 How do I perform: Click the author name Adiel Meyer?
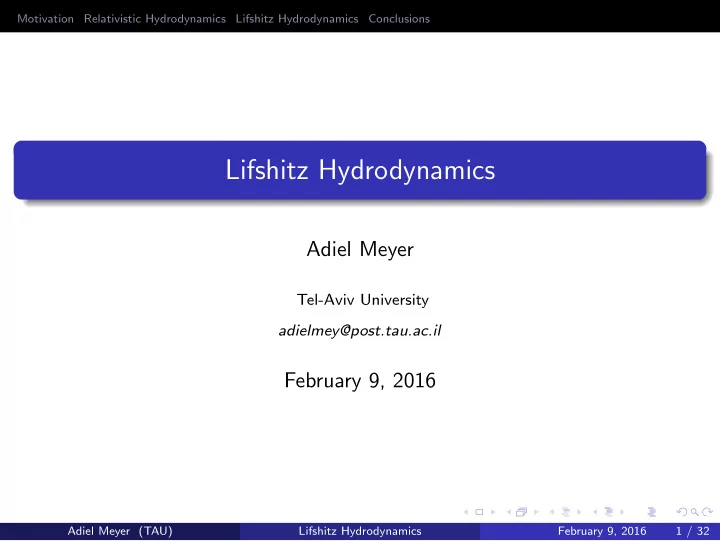coord(360,249)
